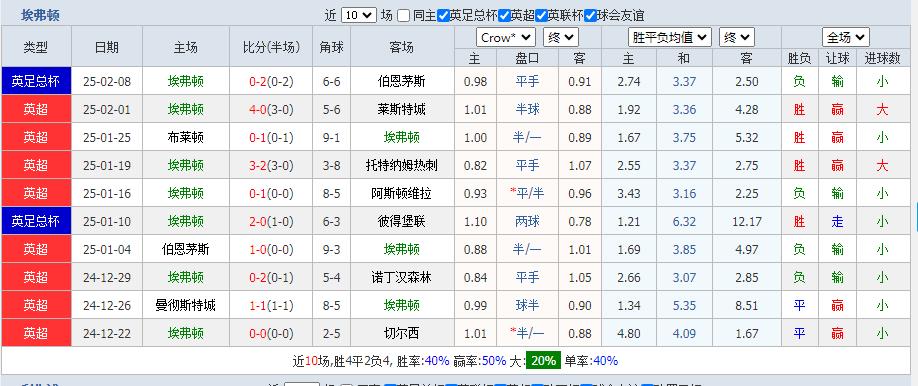Uncheck the 英足总杯 filter checkbox
Screen dimensions: 918x386
443,16
